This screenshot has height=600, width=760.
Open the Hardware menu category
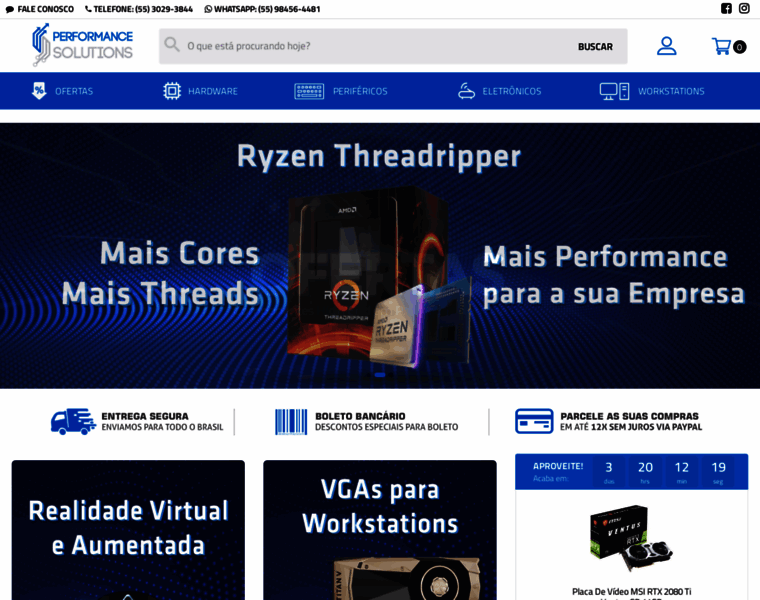pyautogui.click(x=213, y=91)
